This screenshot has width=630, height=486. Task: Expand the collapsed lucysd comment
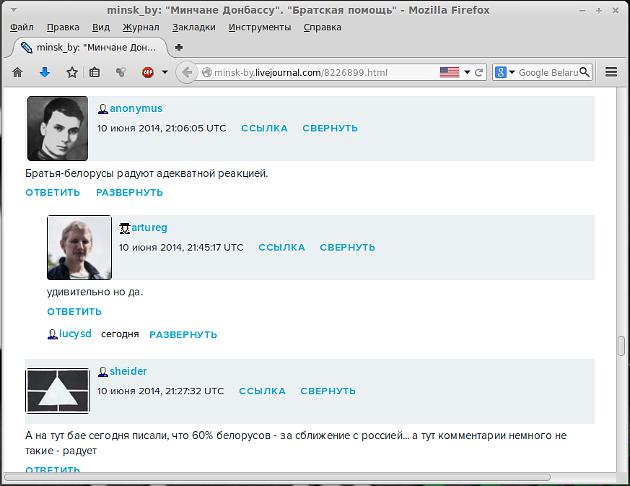pyautogui.click(x=182, y=334)
